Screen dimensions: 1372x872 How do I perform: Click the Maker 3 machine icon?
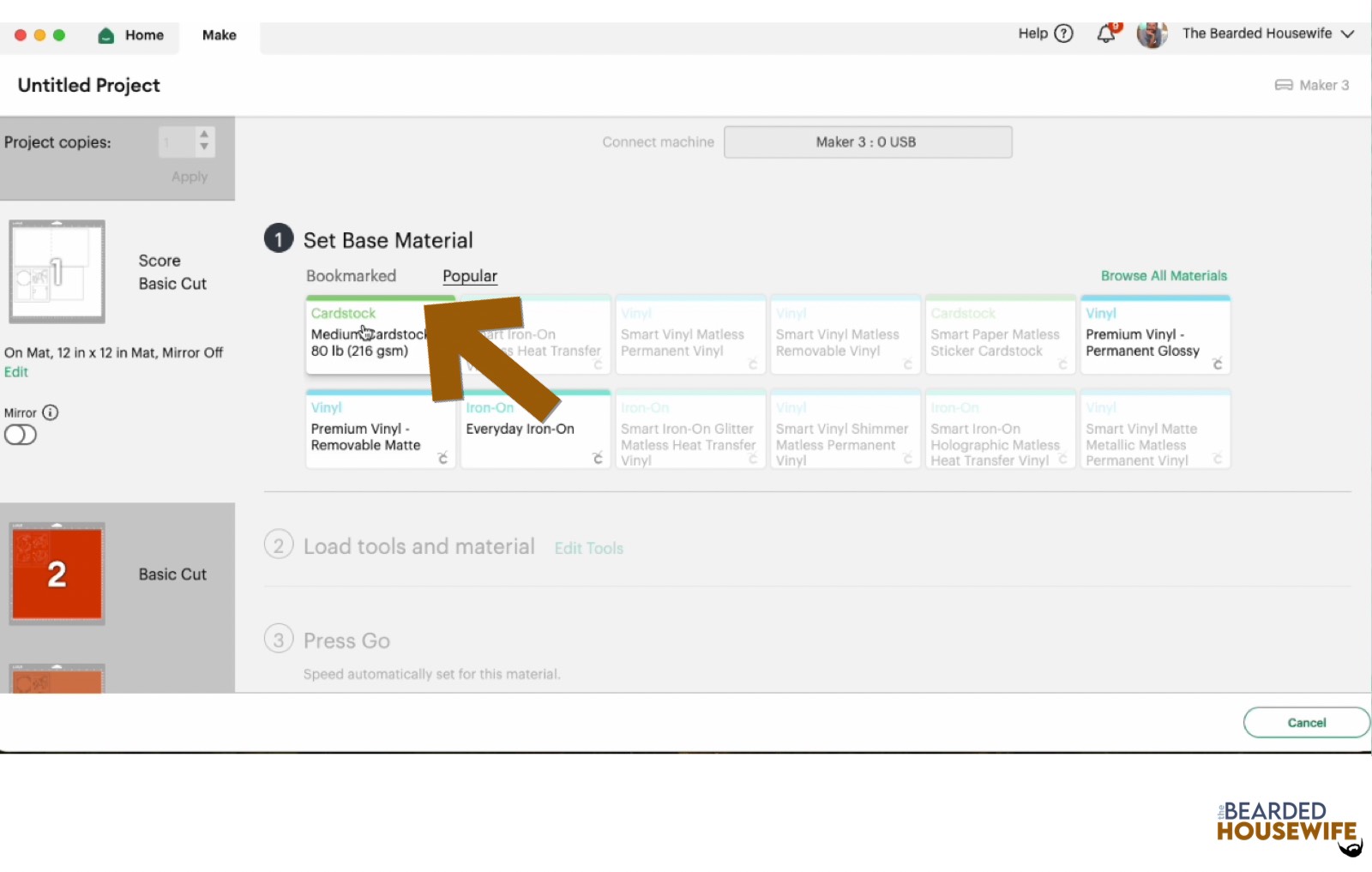[x=1283, y=85]
